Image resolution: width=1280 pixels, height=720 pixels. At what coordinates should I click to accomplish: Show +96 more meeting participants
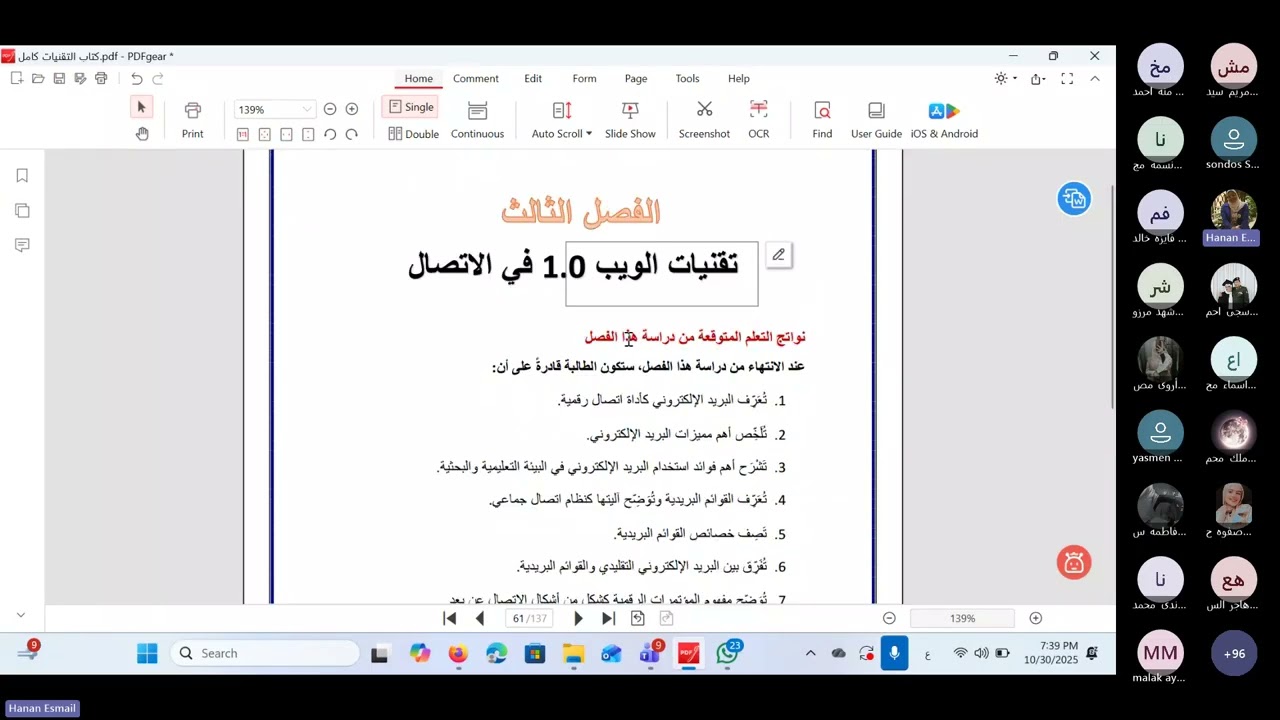1234,653
